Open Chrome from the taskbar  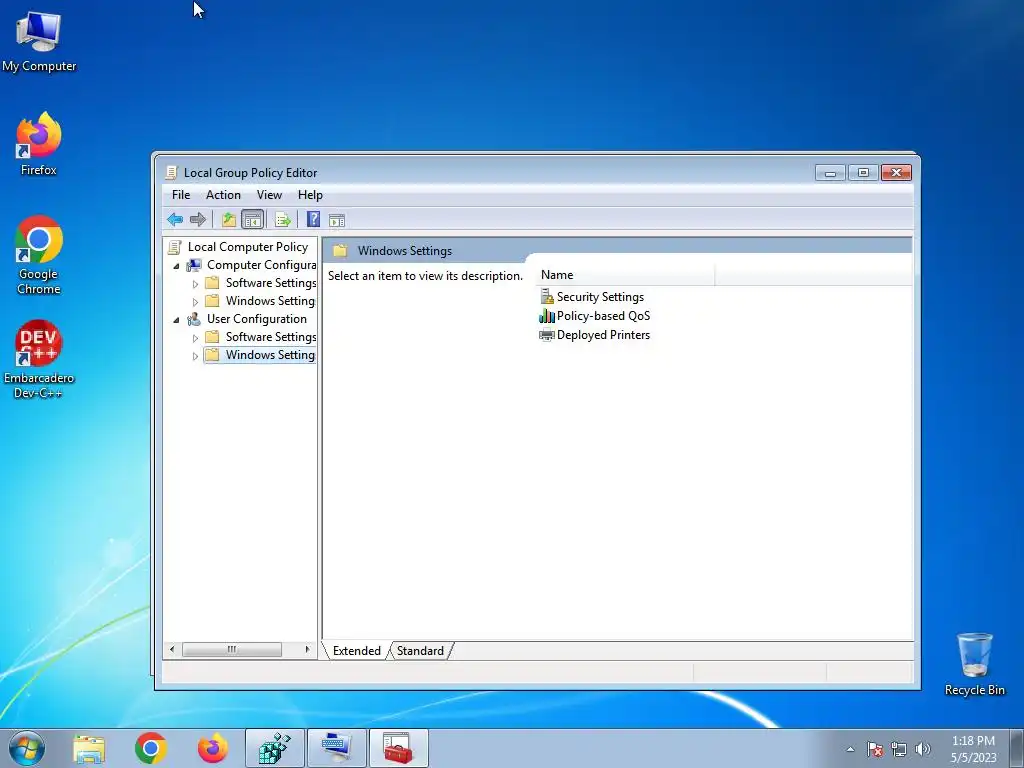click(151, 748)
